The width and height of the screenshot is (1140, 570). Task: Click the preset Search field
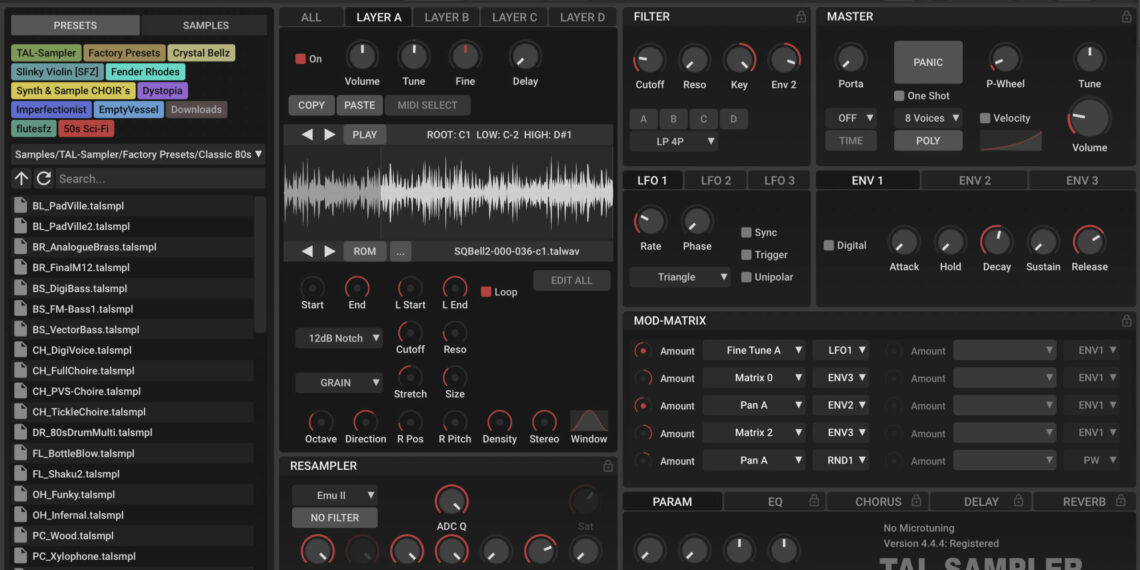(158, 179)
